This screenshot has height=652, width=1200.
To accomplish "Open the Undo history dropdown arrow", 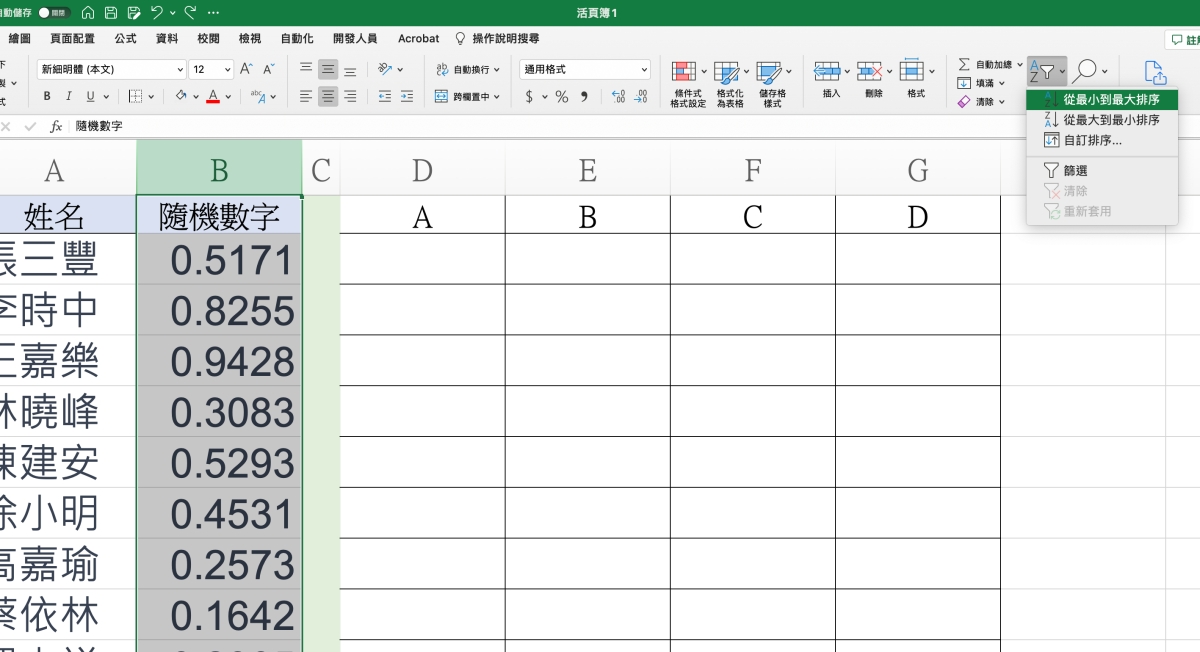I will (172, 13).
